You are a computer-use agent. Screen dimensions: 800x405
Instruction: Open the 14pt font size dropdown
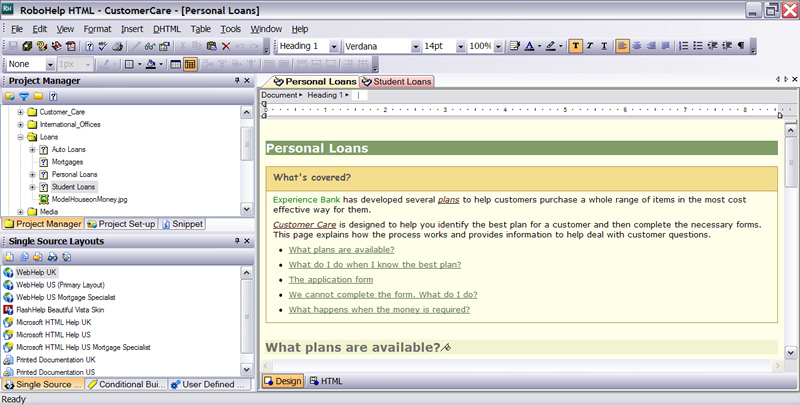point(460,46)
